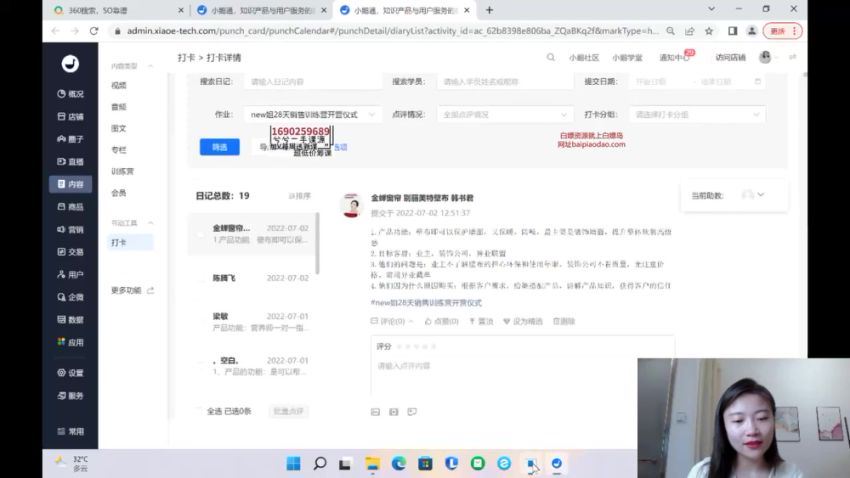Viewport: 850px width, 478px height.
Task: Expand the 点评情况 review status dropdown
Action: (505, 115)
